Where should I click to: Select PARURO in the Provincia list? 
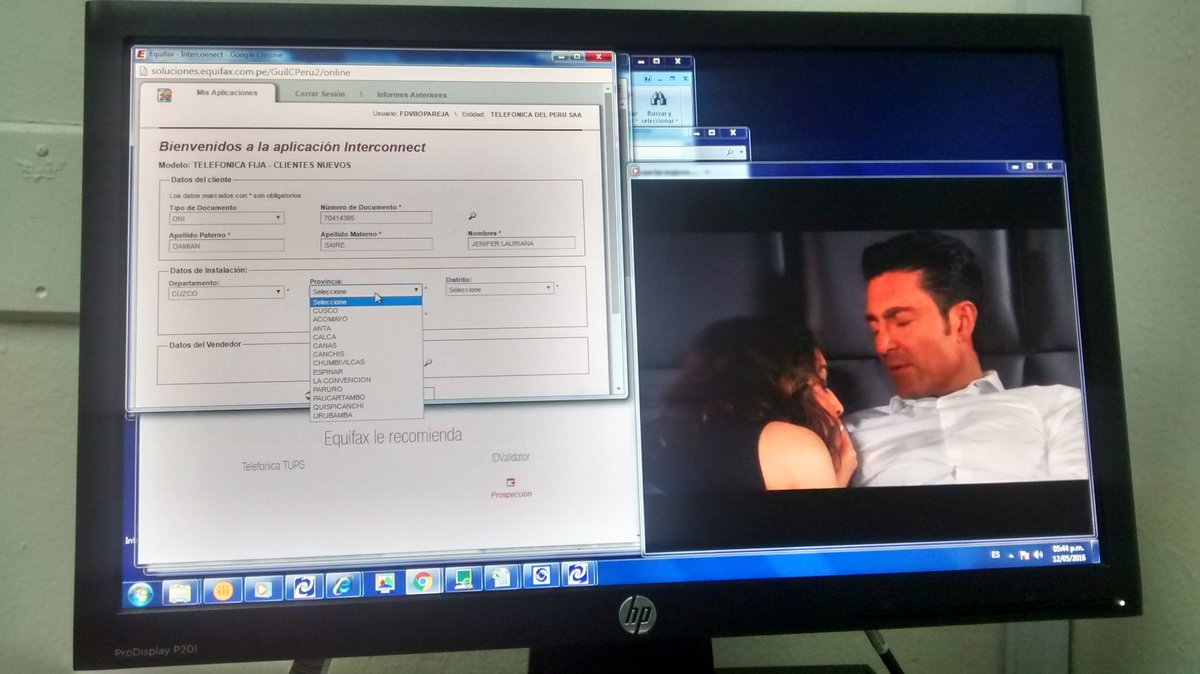pyautogui.click(x=366, y=389)
